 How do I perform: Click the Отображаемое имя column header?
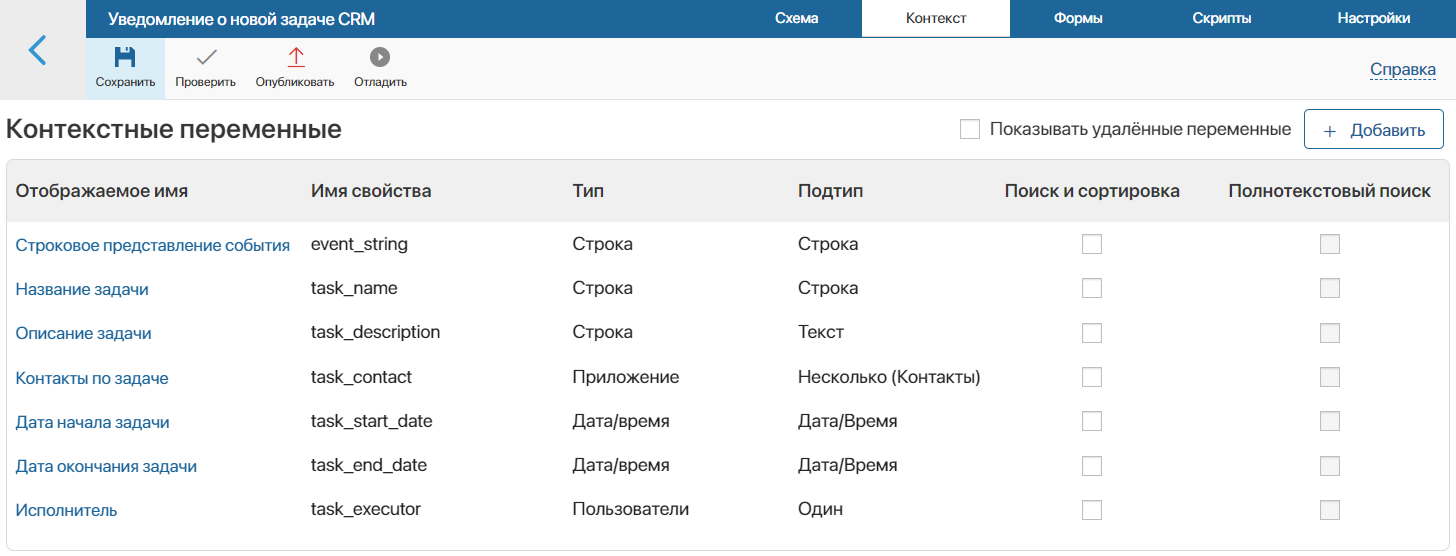click(102, 191)
